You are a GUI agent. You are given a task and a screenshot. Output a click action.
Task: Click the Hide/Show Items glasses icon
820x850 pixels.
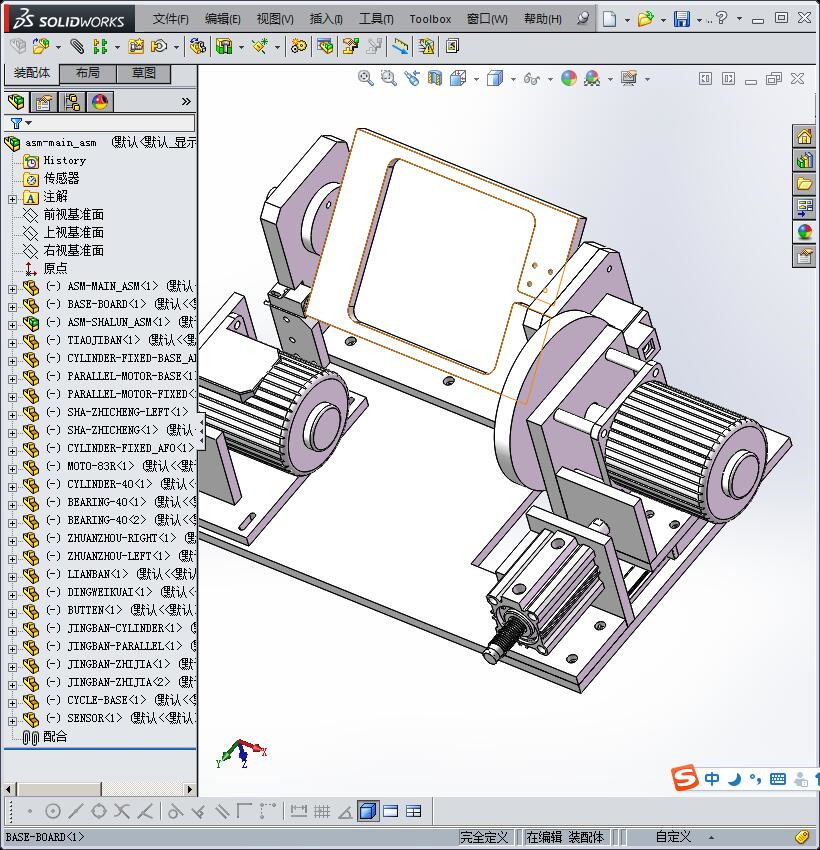[x=532, y=79]
